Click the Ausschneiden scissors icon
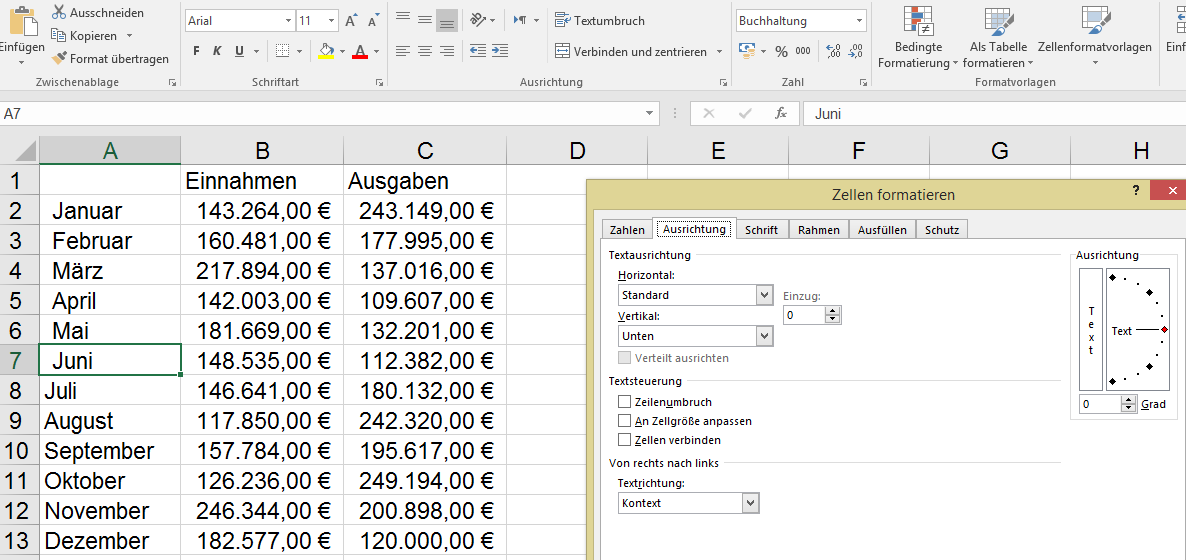This screenshot has width=1186, height=560. 59,12
